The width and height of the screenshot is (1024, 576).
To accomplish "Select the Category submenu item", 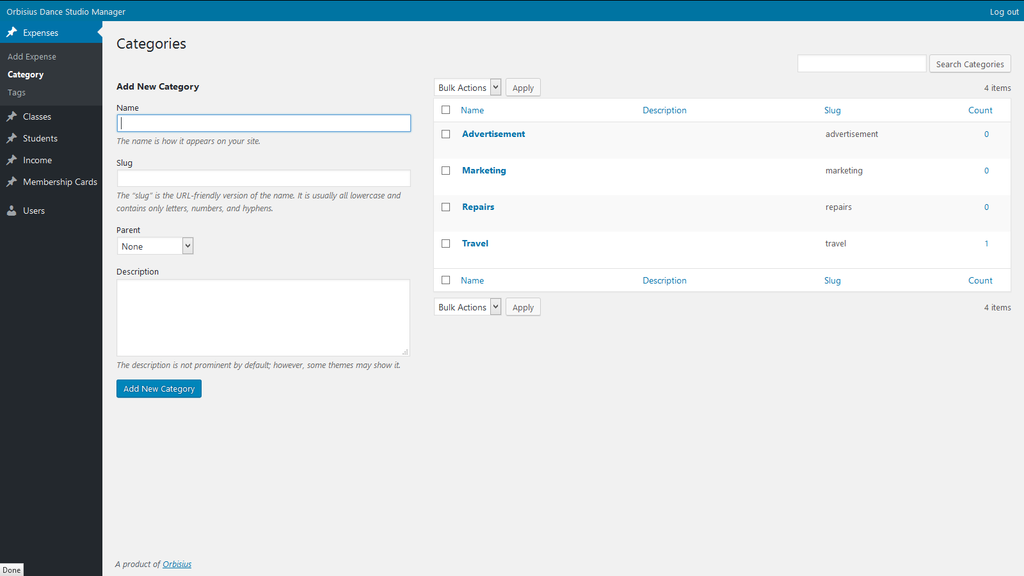I will 25,74.
